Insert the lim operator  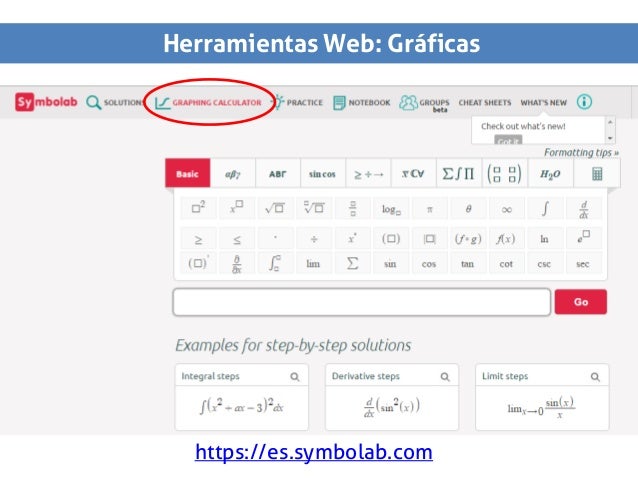click(314, 264)
